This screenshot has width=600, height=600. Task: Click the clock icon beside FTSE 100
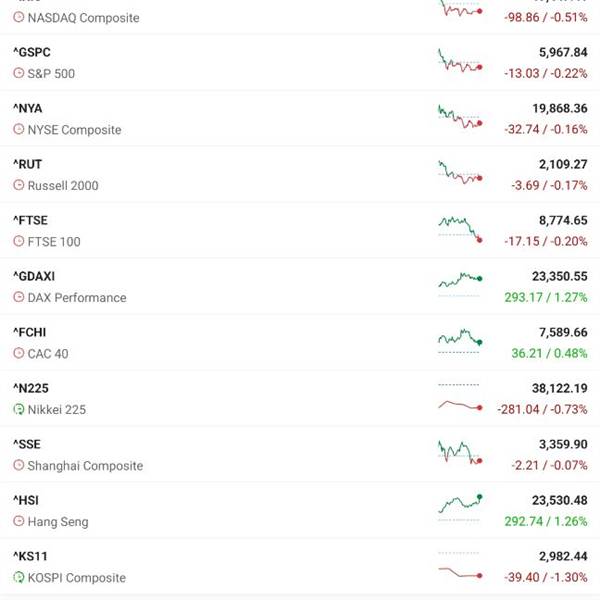[x=18, y=241]
